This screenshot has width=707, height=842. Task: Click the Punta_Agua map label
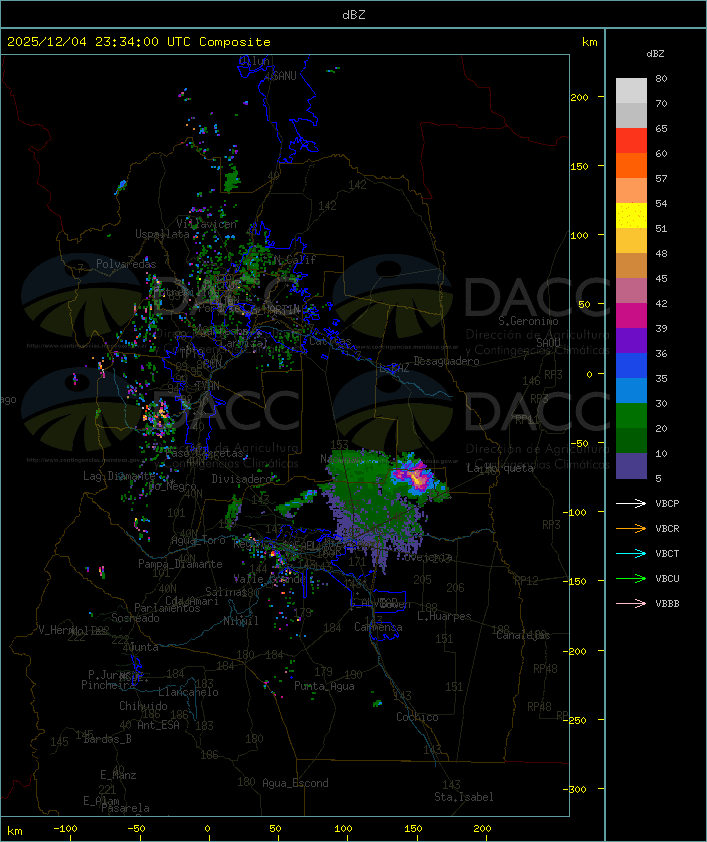324,686
